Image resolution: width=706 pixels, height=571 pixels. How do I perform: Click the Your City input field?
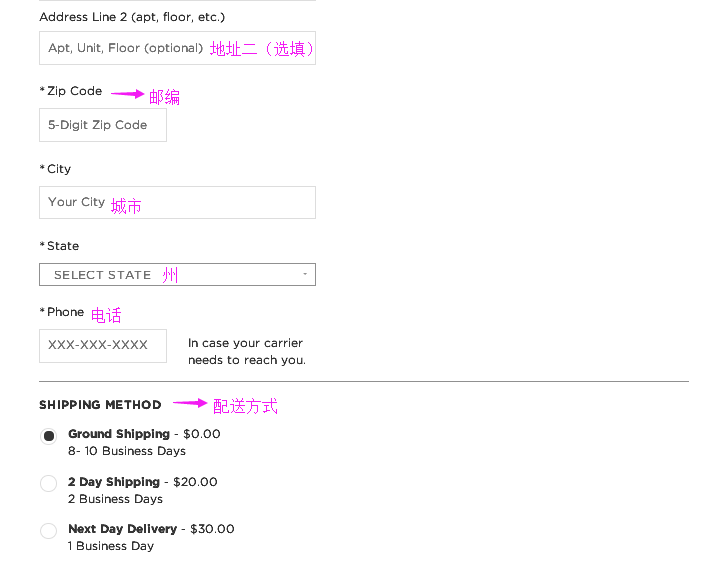177,203
